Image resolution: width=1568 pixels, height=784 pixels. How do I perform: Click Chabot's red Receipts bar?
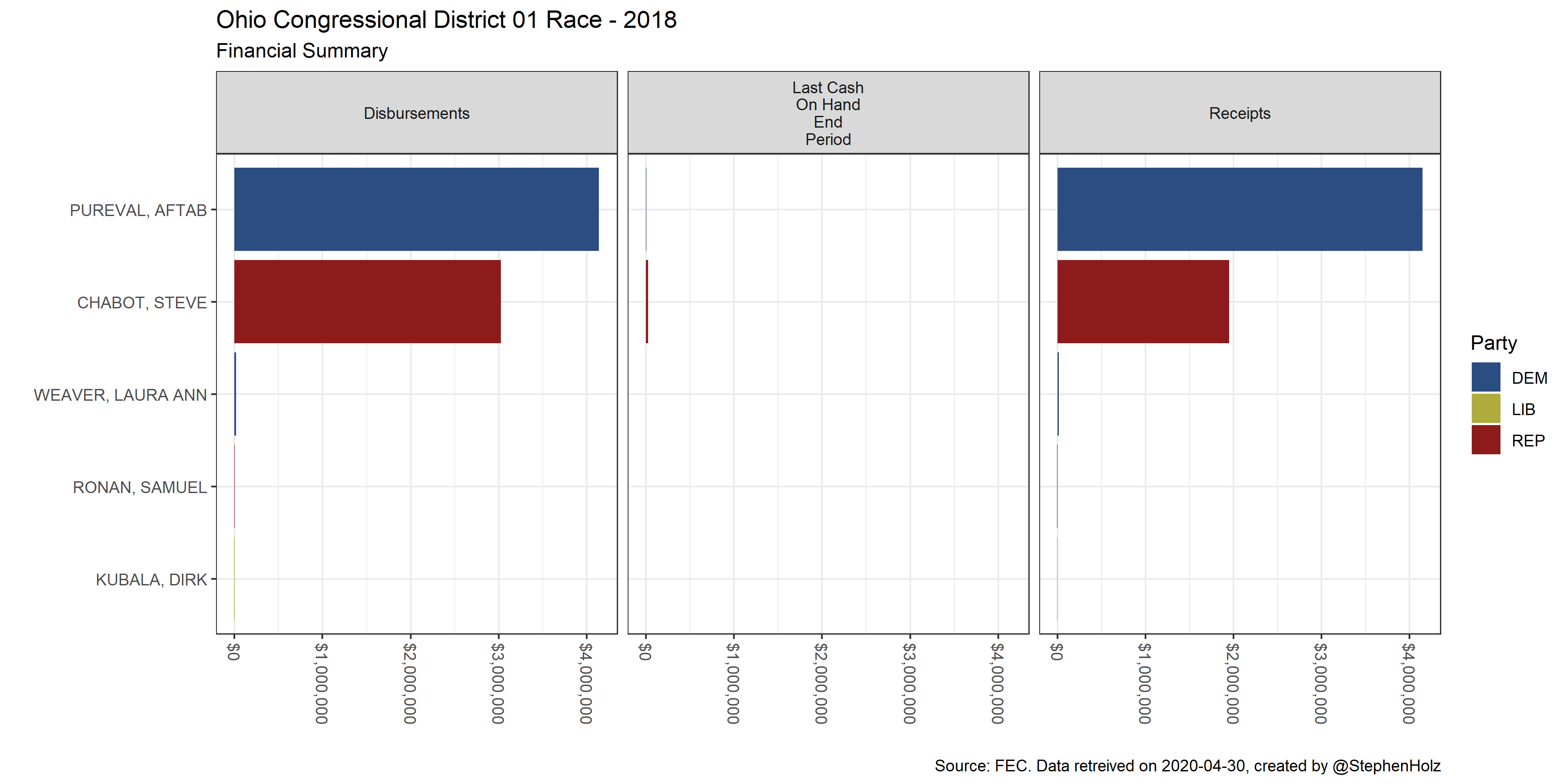pos(1142,301)
